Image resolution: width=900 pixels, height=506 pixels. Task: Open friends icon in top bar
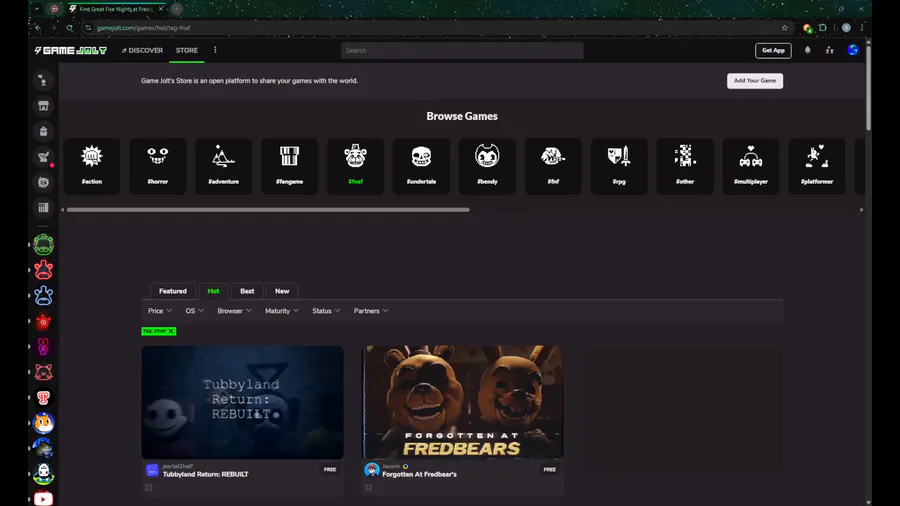830,50
